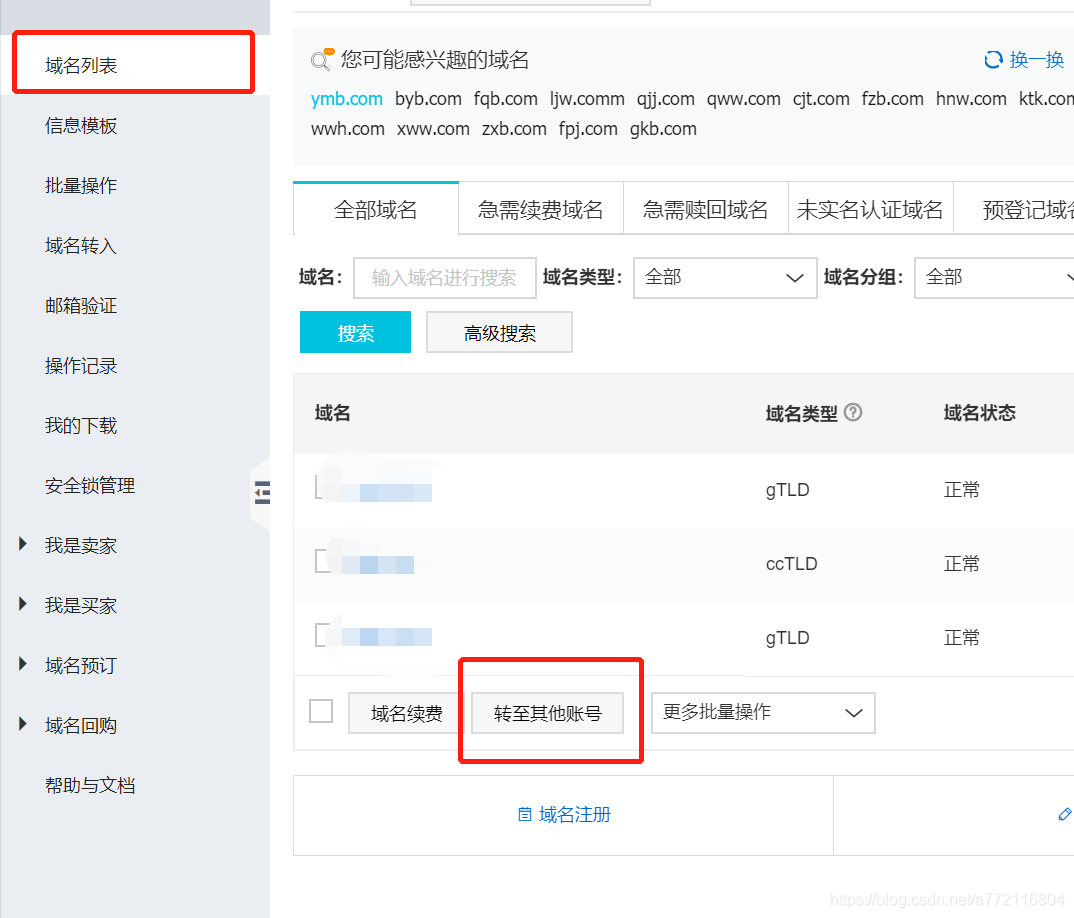Tick the checkbox of the last gTLD domain row
Image resolution: width=1074 pixels, height=918 pixels.
321,634
